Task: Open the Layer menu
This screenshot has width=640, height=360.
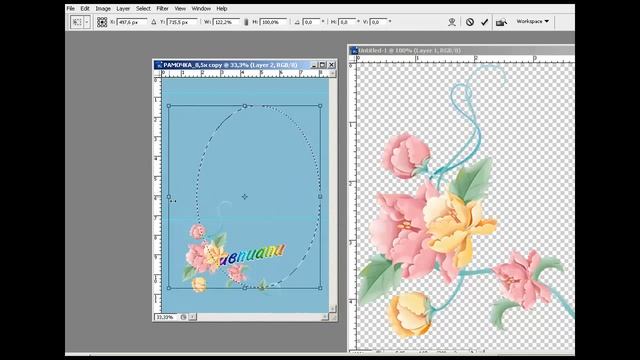Action: point(123,8)
